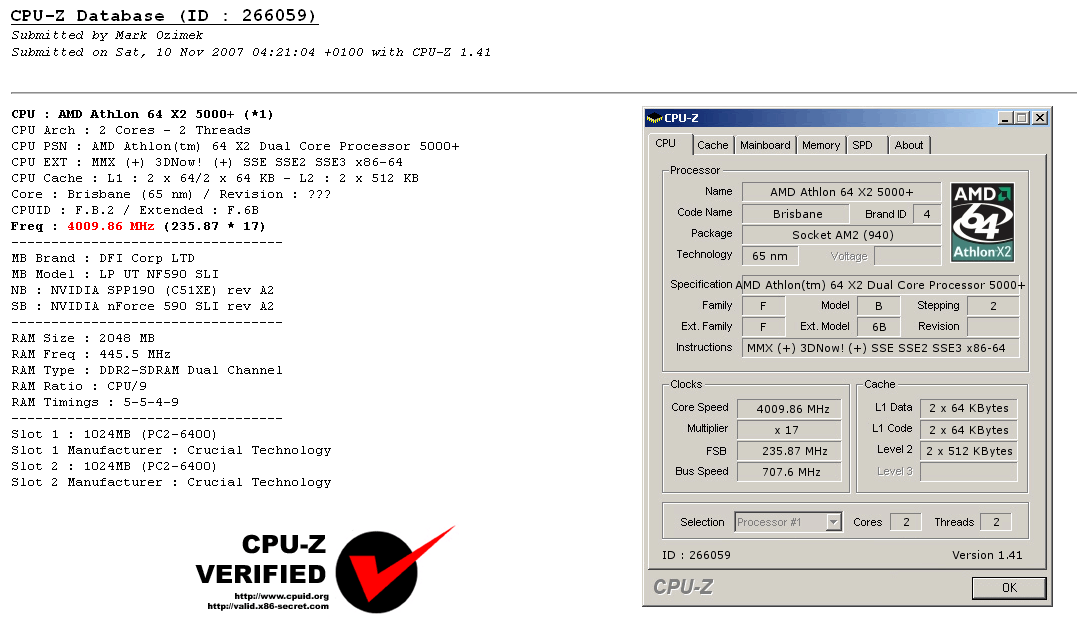
Task: Open the Mainboard tab
Action: pyautogui.click(x=765, y=145)
